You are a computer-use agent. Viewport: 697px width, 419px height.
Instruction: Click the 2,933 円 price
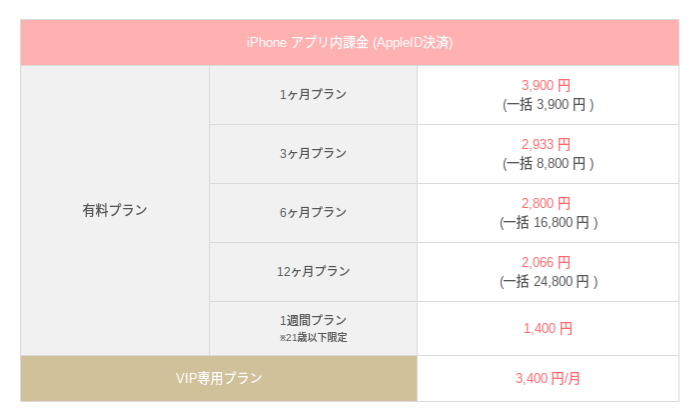coord(546,144)
